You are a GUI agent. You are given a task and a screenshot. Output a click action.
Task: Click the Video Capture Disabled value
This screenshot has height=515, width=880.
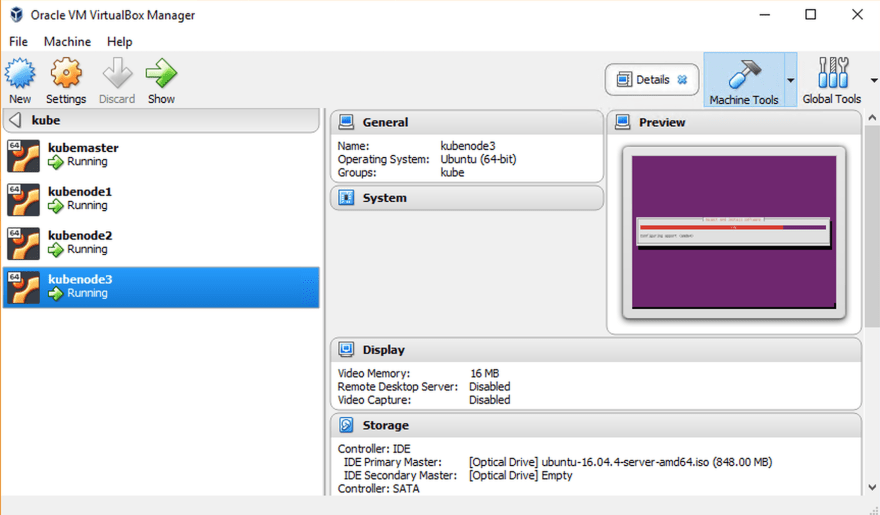(489, 400)
